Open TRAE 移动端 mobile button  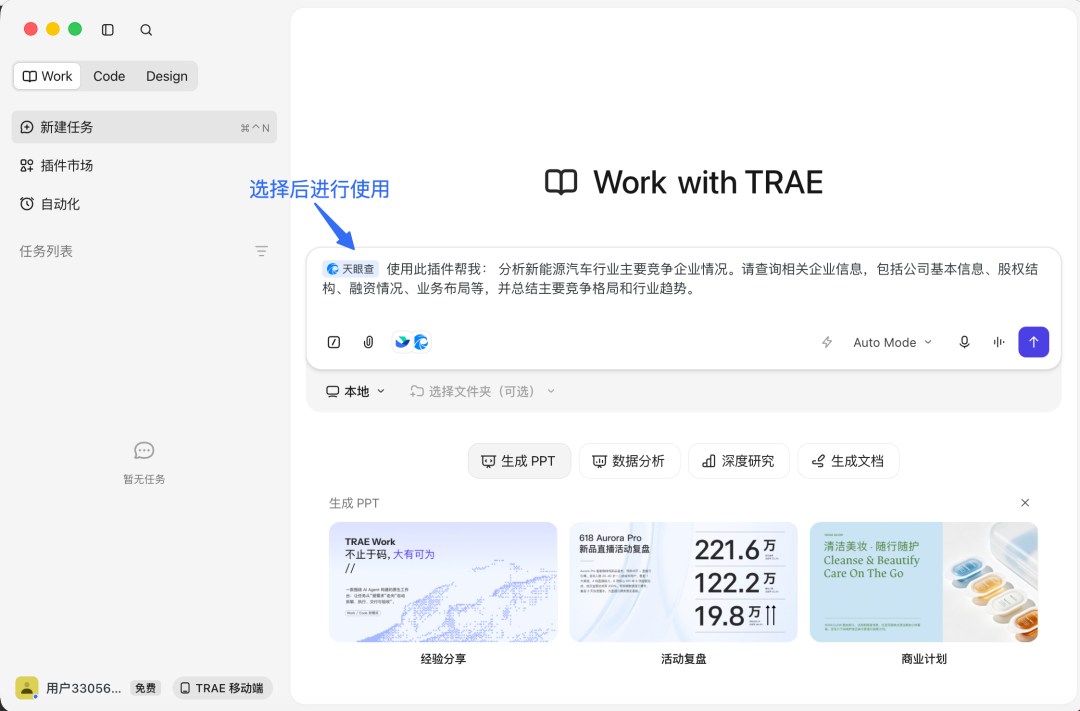(222, 688)
